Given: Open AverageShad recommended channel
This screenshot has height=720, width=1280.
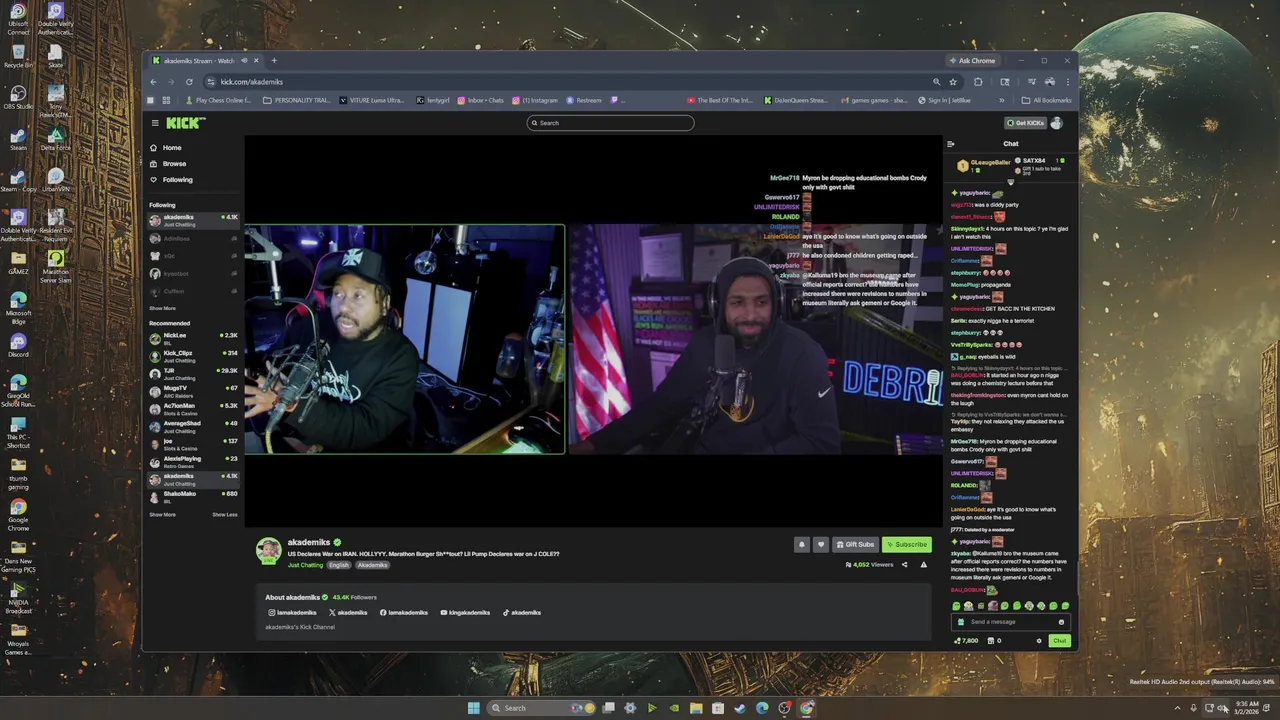Looking at the screenshot, I should coord(193,426).
